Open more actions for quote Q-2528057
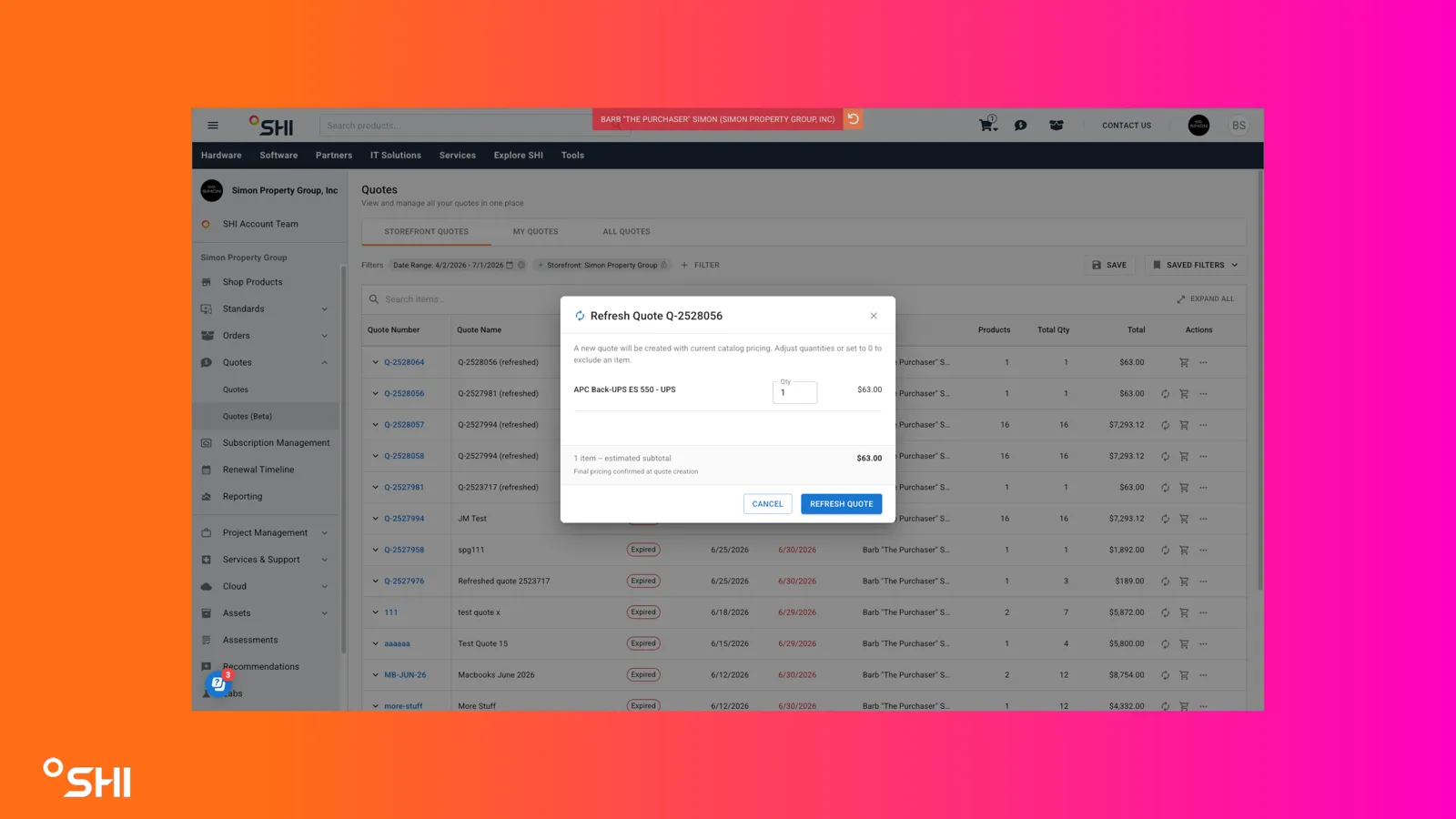 1203,425
